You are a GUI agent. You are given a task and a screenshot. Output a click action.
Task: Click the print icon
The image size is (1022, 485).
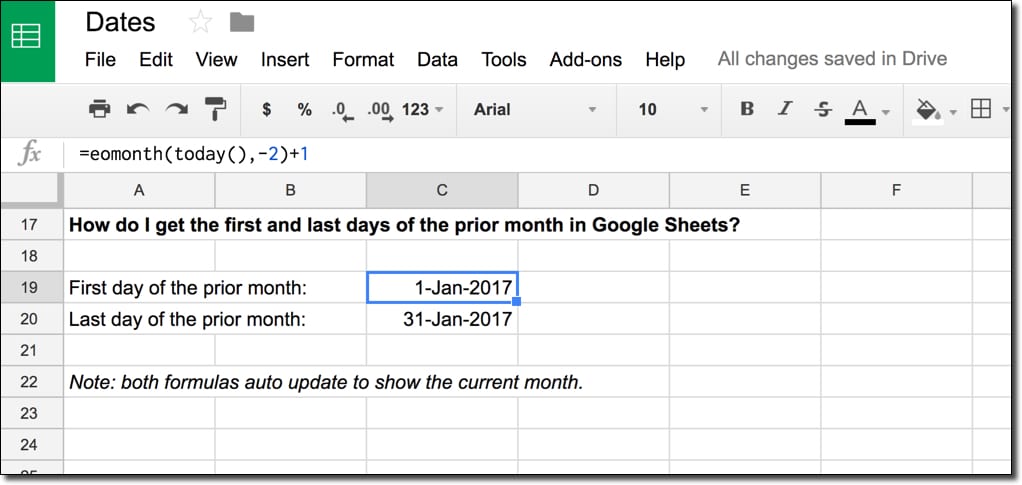[99, 109]
